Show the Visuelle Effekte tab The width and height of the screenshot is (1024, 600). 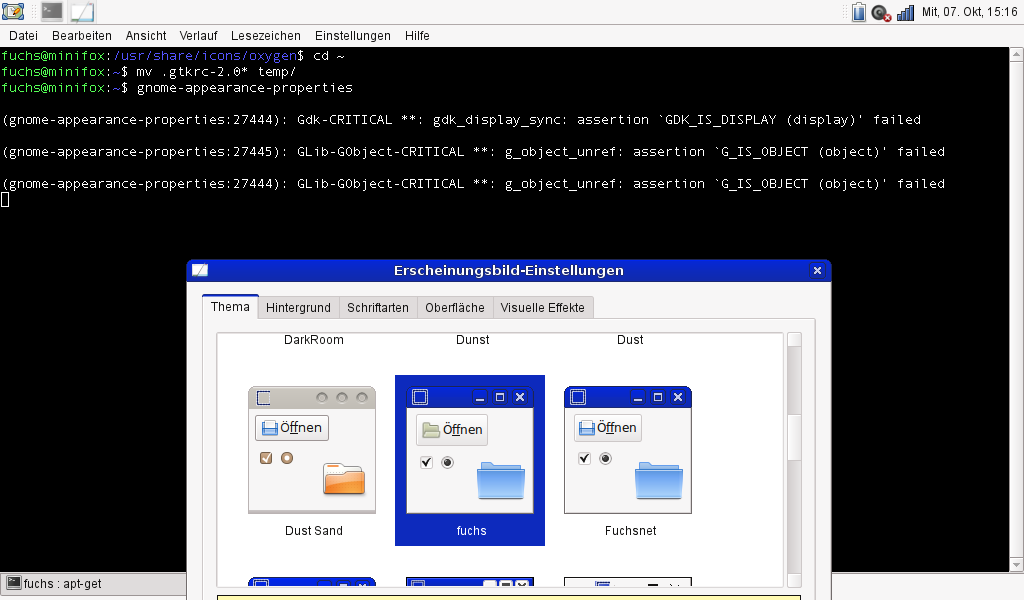pos(544,308)
